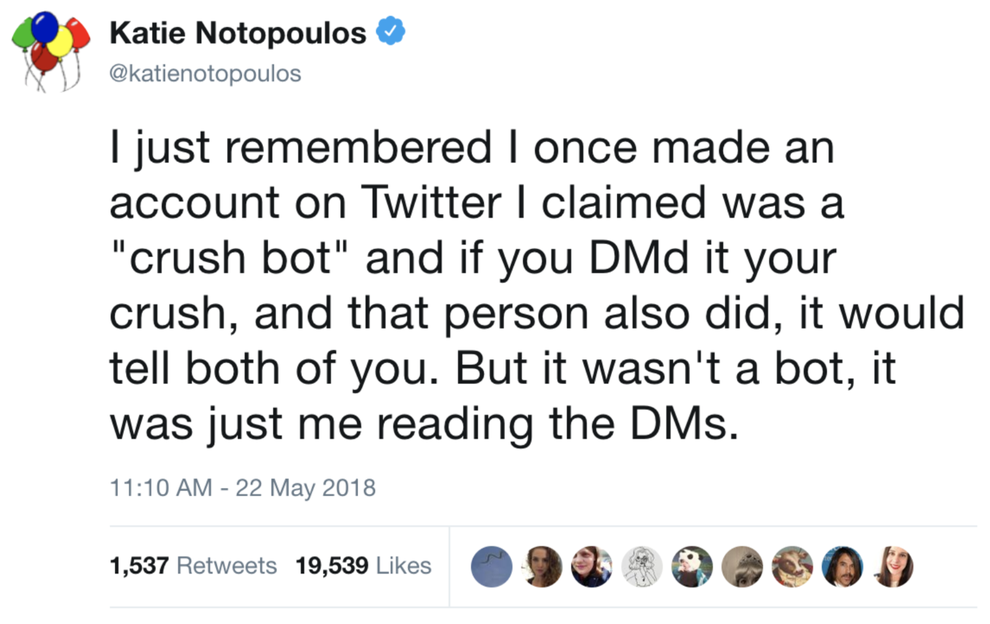The image size is (990, 624).
Task: Open the long-haired mustached man's avatar
Action: [x=842, y=566]
